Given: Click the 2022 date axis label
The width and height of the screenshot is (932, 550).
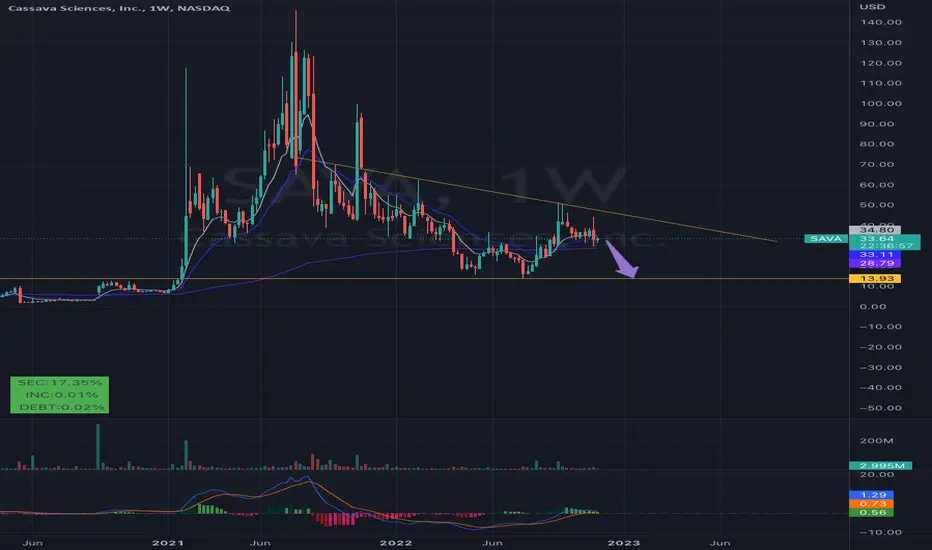Looking at the screenshot, I should coord(396,542).
